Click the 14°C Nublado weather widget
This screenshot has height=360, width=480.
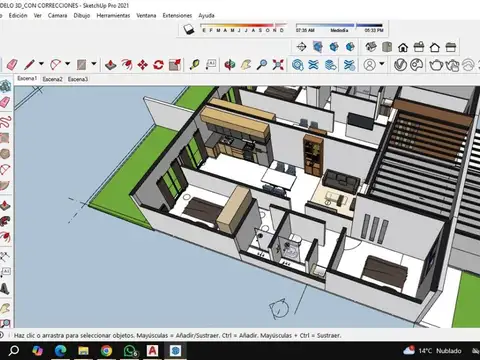point(432,350)
